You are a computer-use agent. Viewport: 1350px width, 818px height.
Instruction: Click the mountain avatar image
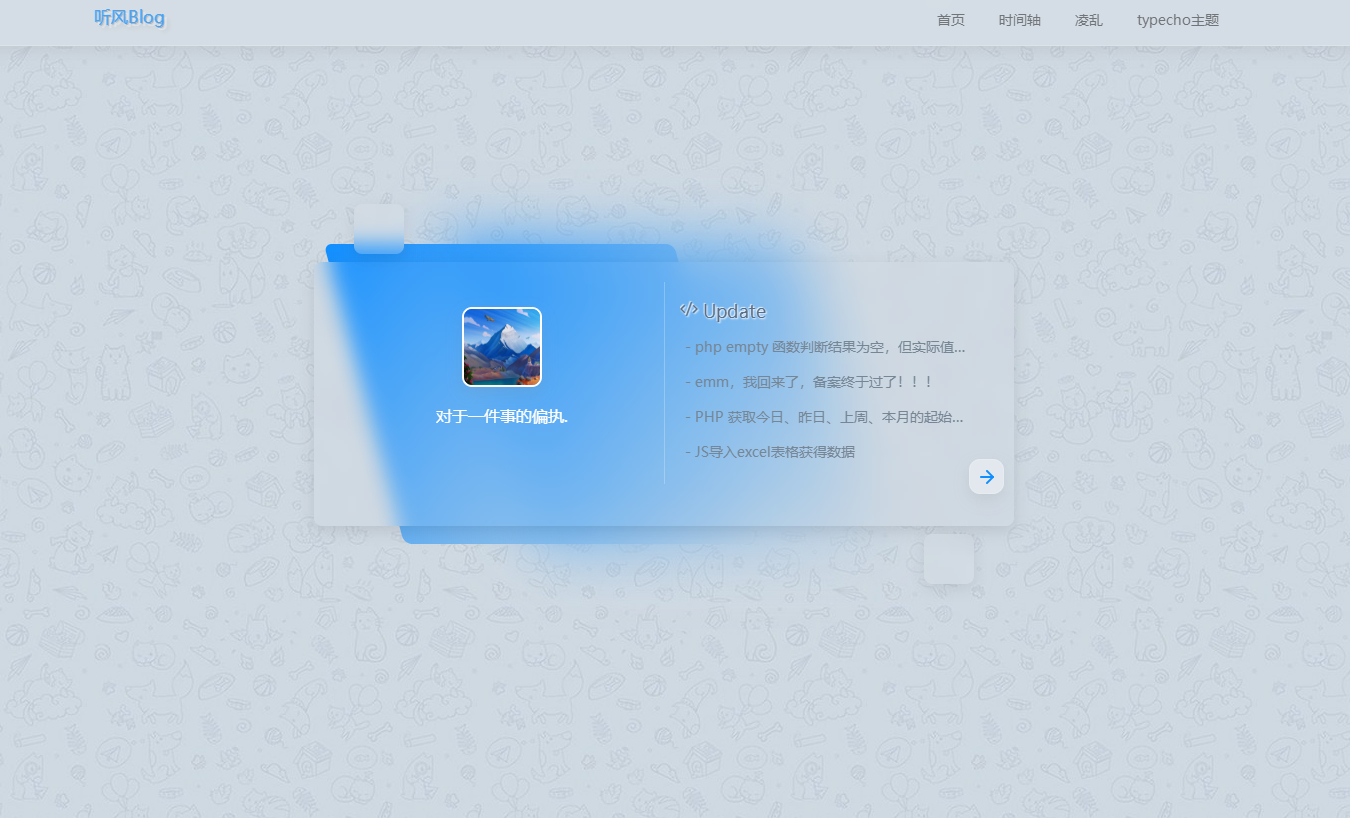click(502, 346)
